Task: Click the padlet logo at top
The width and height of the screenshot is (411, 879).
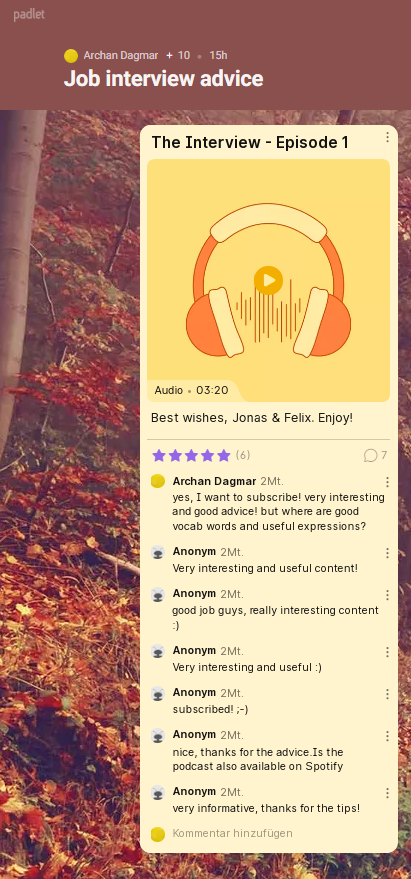Action: [29, 15]
